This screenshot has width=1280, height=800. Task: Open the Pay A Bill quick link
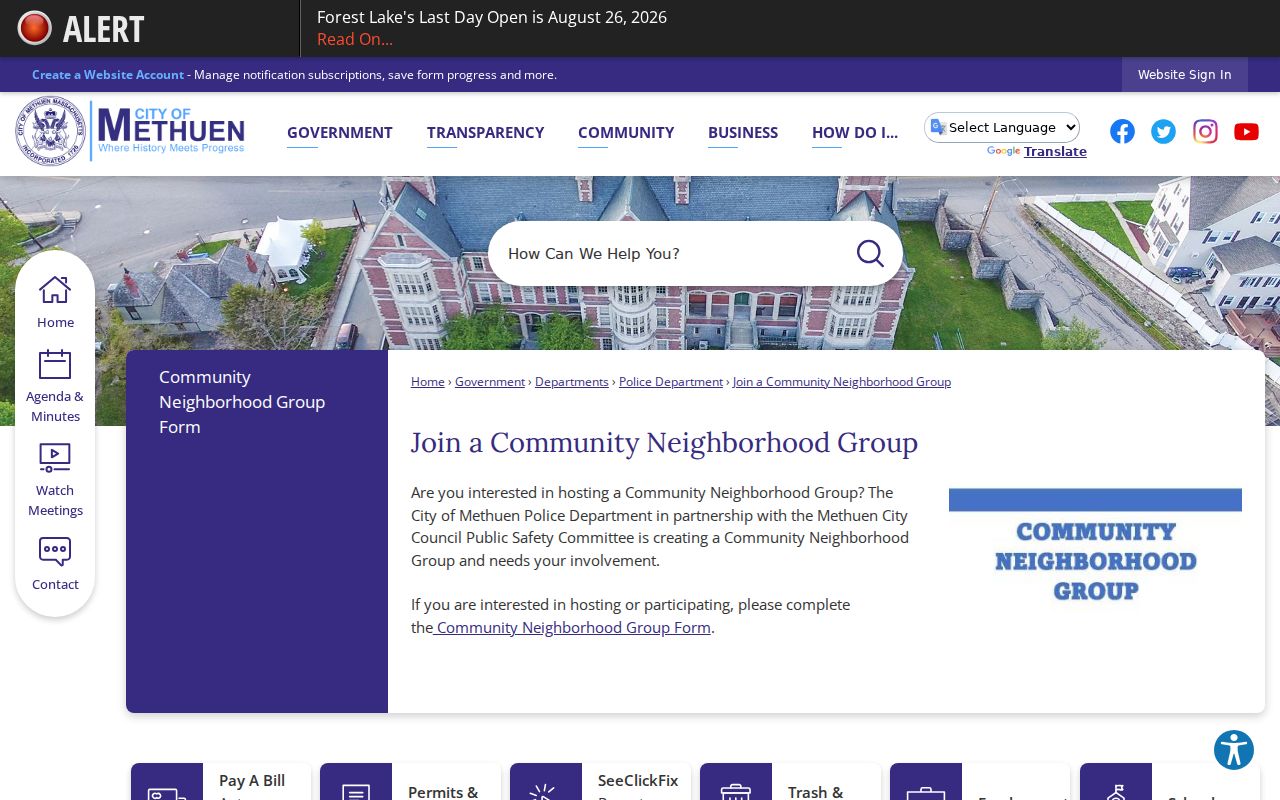[x=221, y=782]
